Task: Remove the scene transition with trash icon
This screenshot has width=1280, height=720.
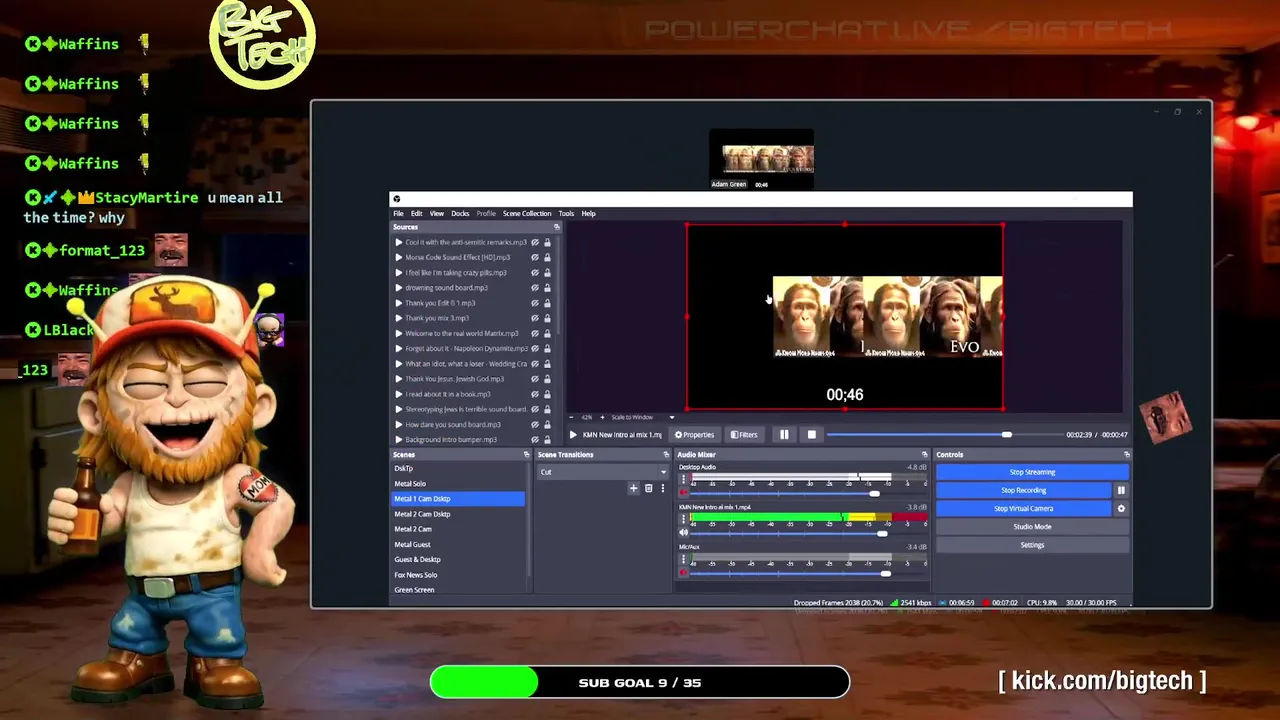Action: (x=648, y=488)
